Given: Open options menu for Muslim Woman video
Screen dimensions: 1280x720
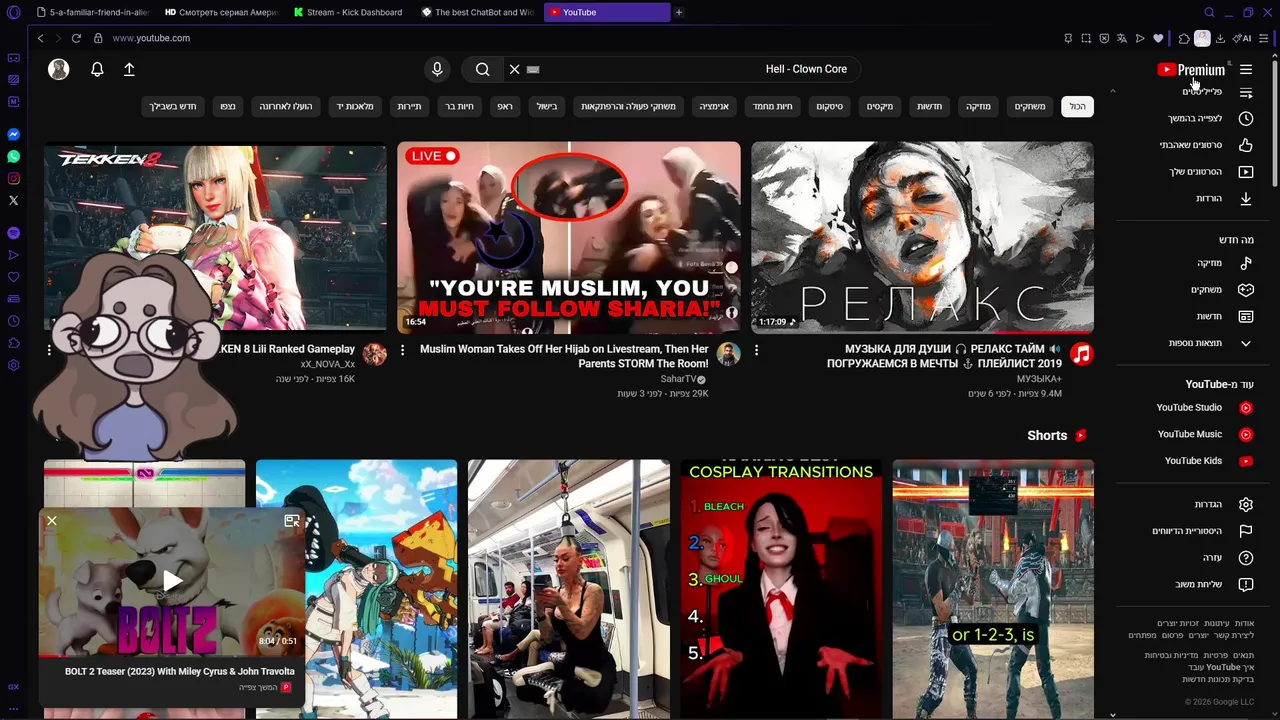Looking at the screenshot, I should 403,350.
